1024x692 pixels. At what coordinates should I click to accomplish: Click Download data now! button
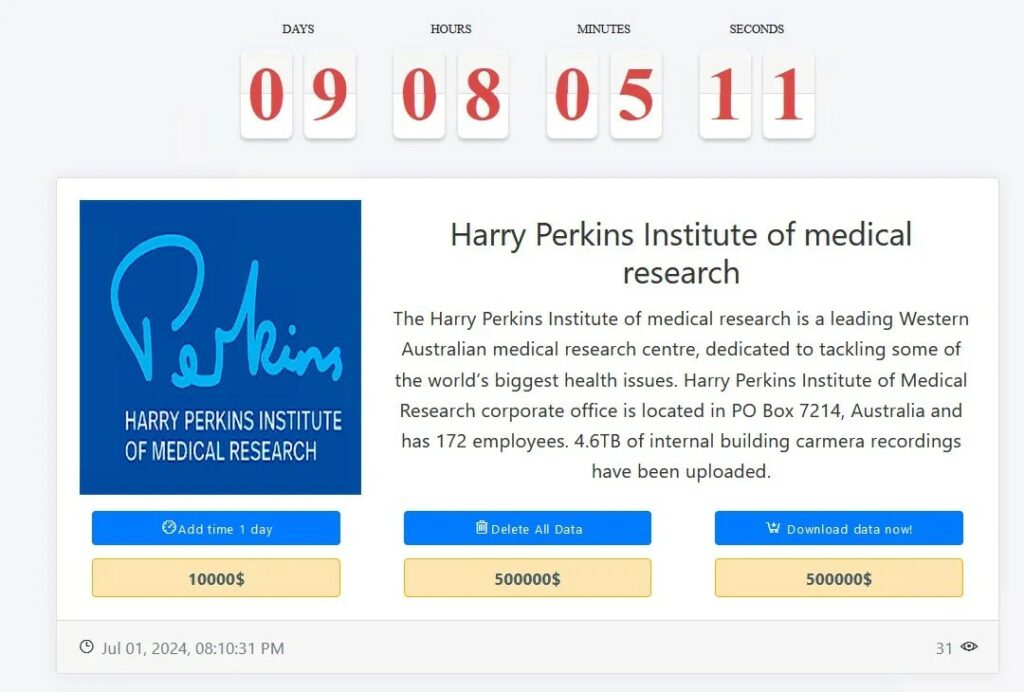pos(839,528)
